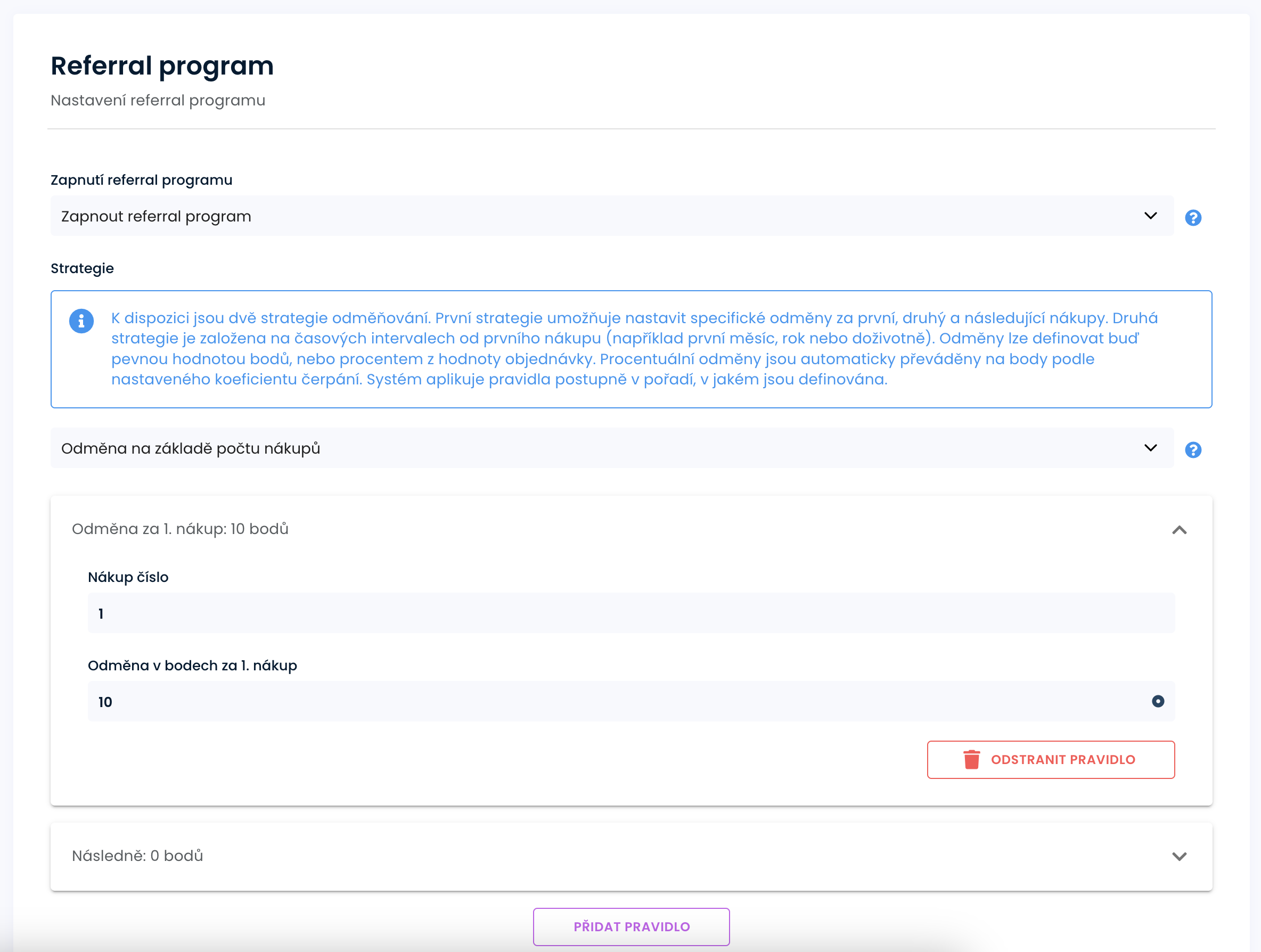Open the Zapnout referral program dropdown
This screenshot has width=1261, height=952.
(612, 216)
